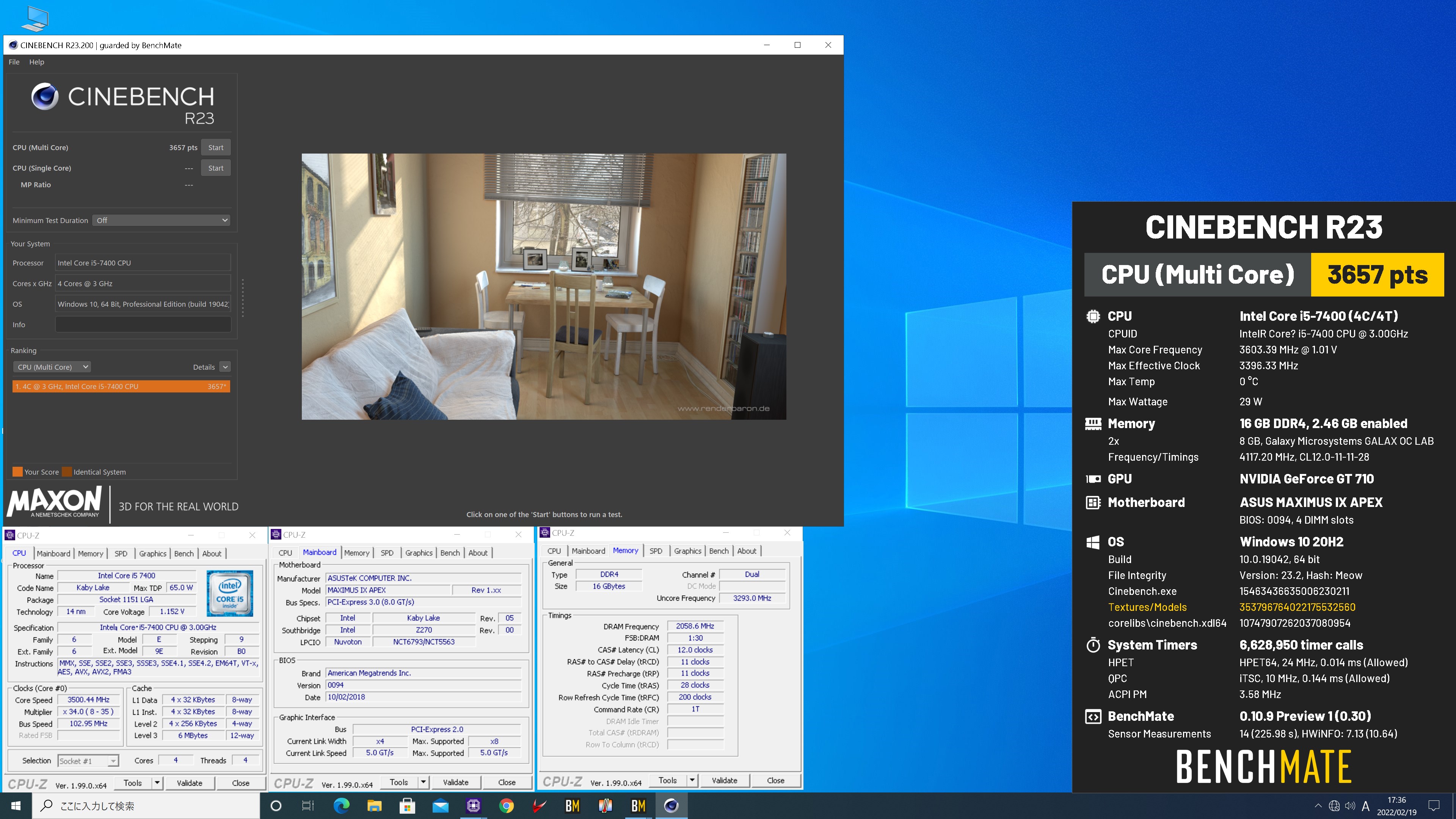Open the notification center icon
This screenshot has width=1456, height=819.
point(1434,805)
